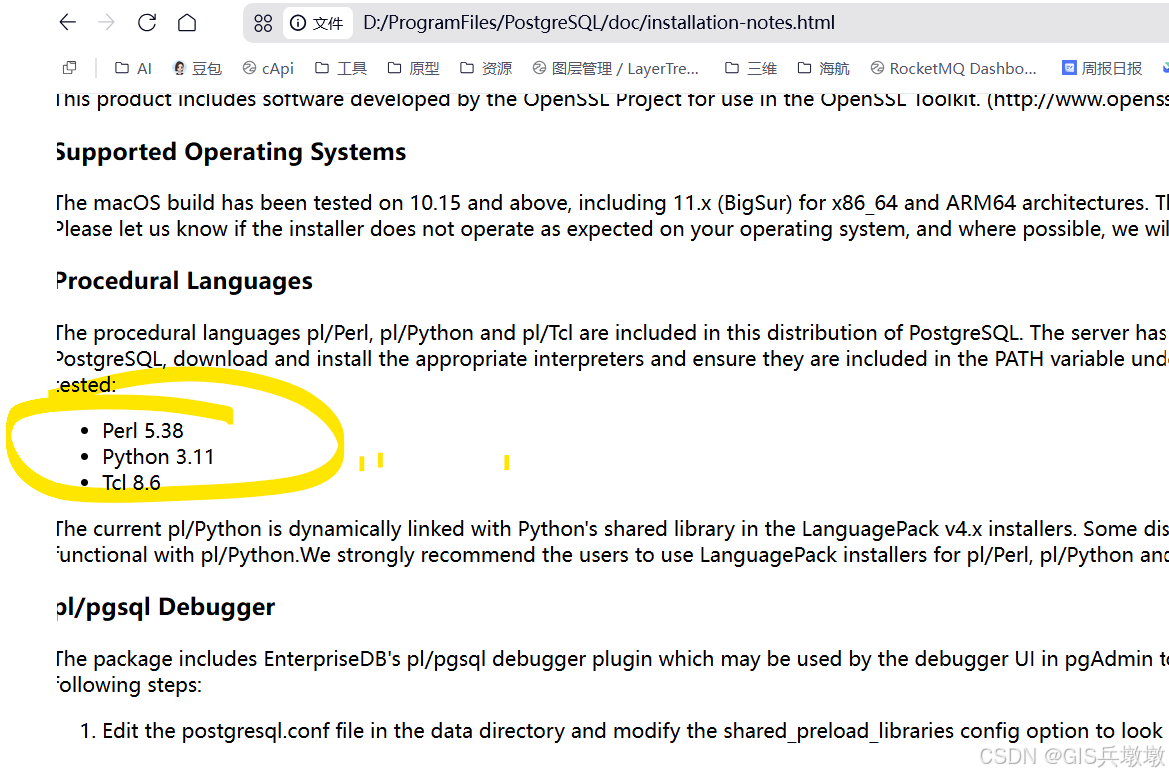Open the 工具 bookmark folder
The width and height of the screenshot is (1169, 776).
(341, 69)
